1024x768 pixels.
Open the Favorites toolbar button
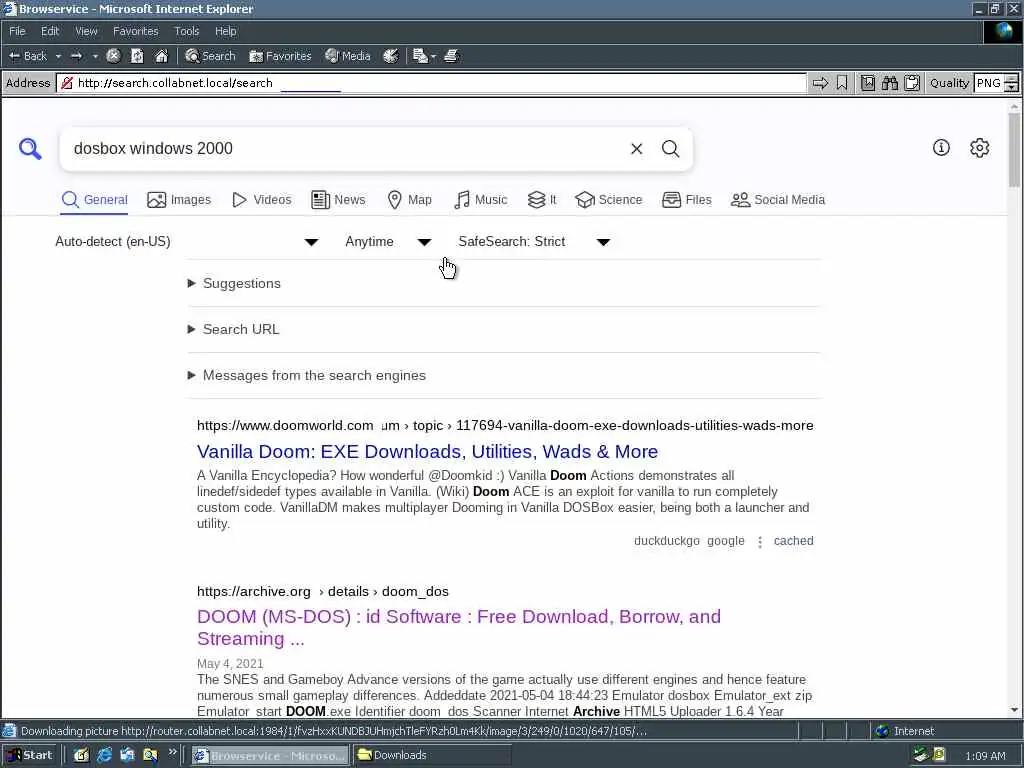coord(280,56)
